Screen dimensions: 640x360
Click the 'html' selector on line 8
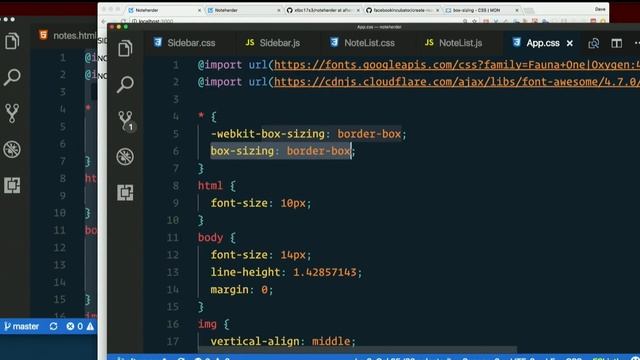(210, 186)
